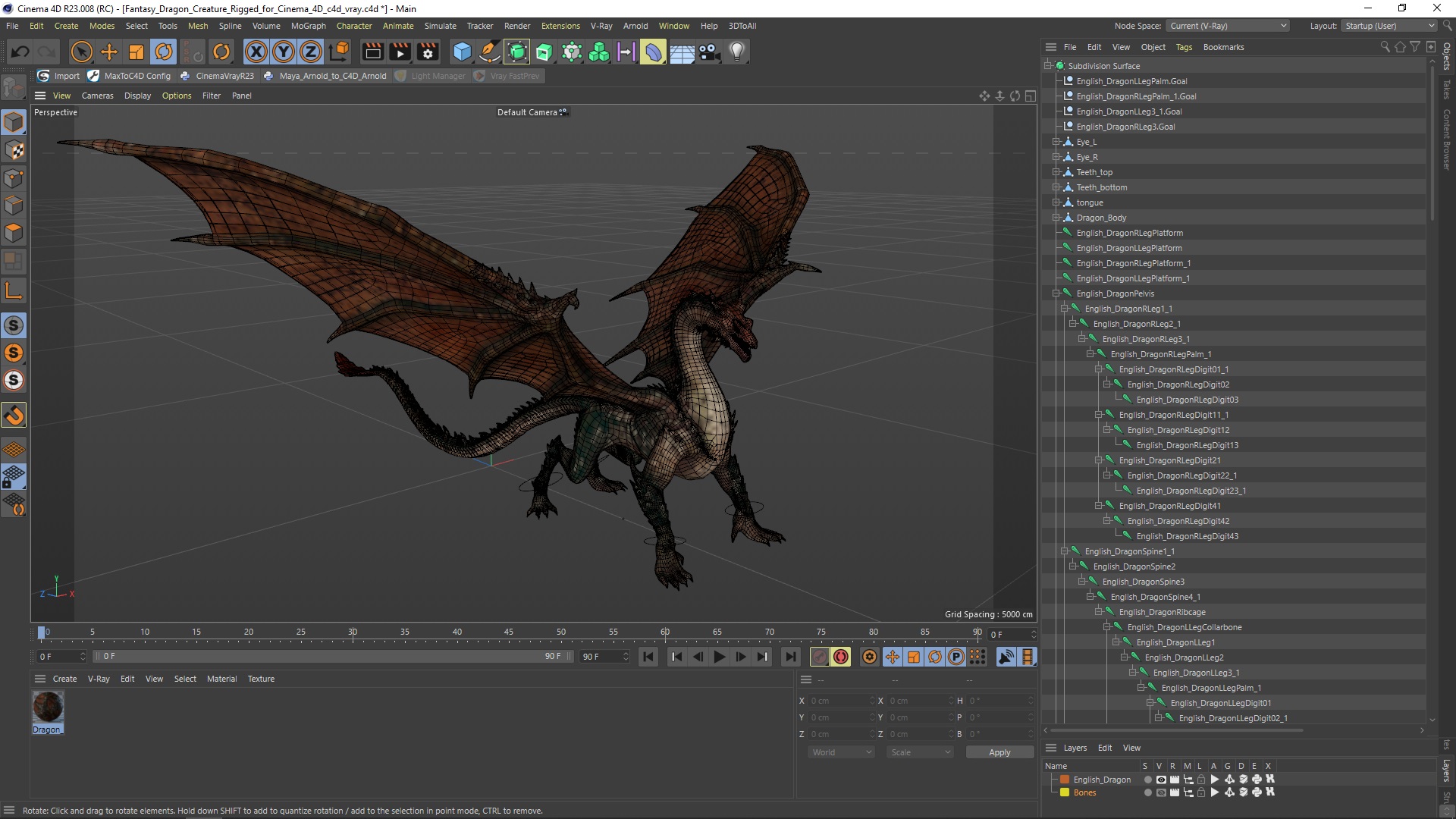Click Render to Picture Viewer icon
1456x819 pixels.
[x=400, y=52]
